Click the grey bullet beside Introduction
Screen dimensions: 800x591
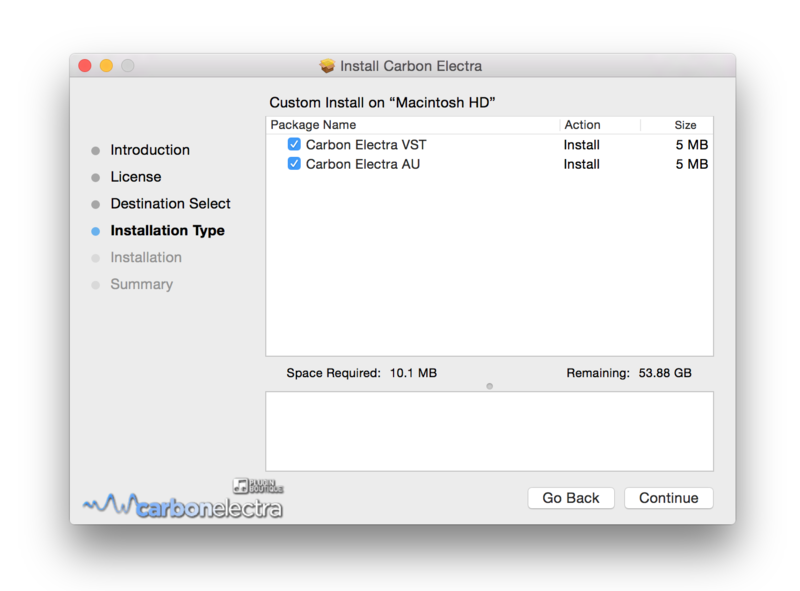tap(95, 151)
